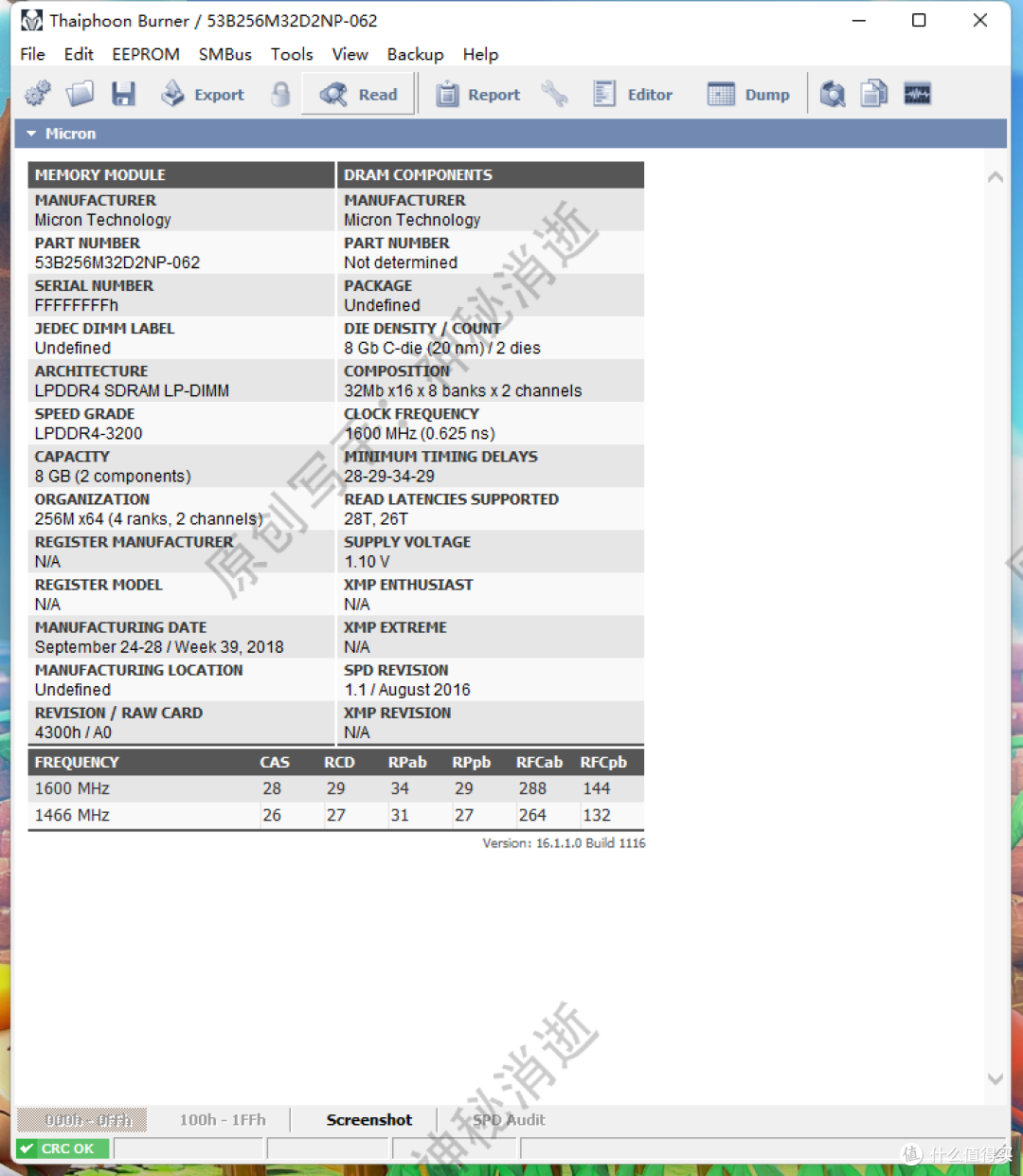The width and height of the screenshot is (1023, 1176).
Task: Click the 1.1 / August 2016 SPD revision
Action: (407, 689)
